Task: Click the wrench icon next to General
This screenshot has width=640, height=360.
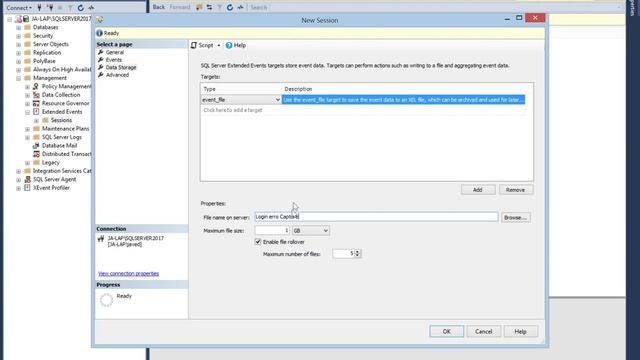Action: [101, 52]
